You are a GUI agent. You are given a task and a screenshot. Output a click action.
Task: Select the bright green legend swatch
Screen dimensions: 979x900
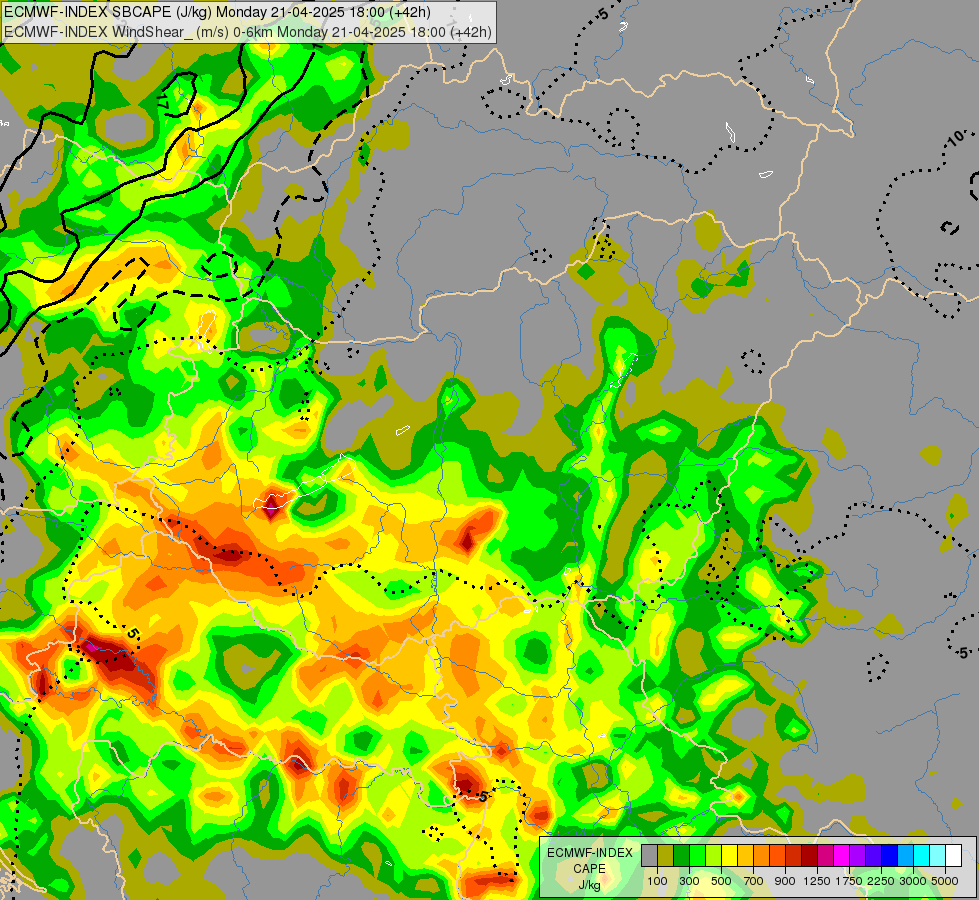[x=698, y=856]
